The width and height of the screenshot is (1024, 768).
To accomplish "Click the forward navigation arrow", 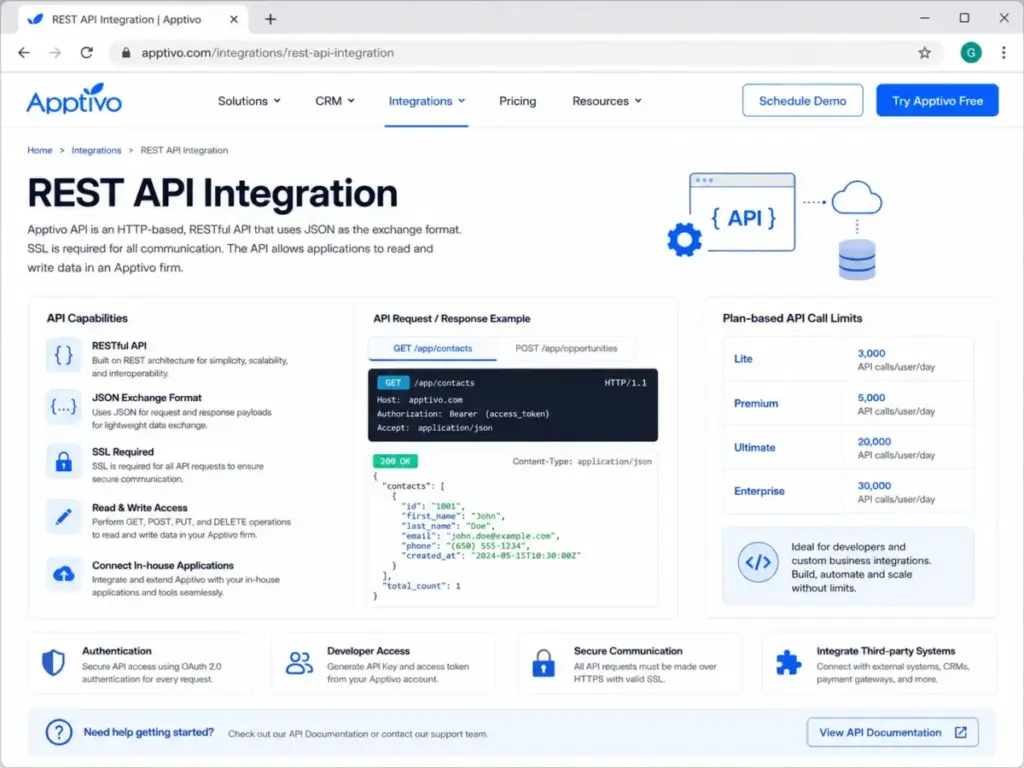I will [55, 53].
